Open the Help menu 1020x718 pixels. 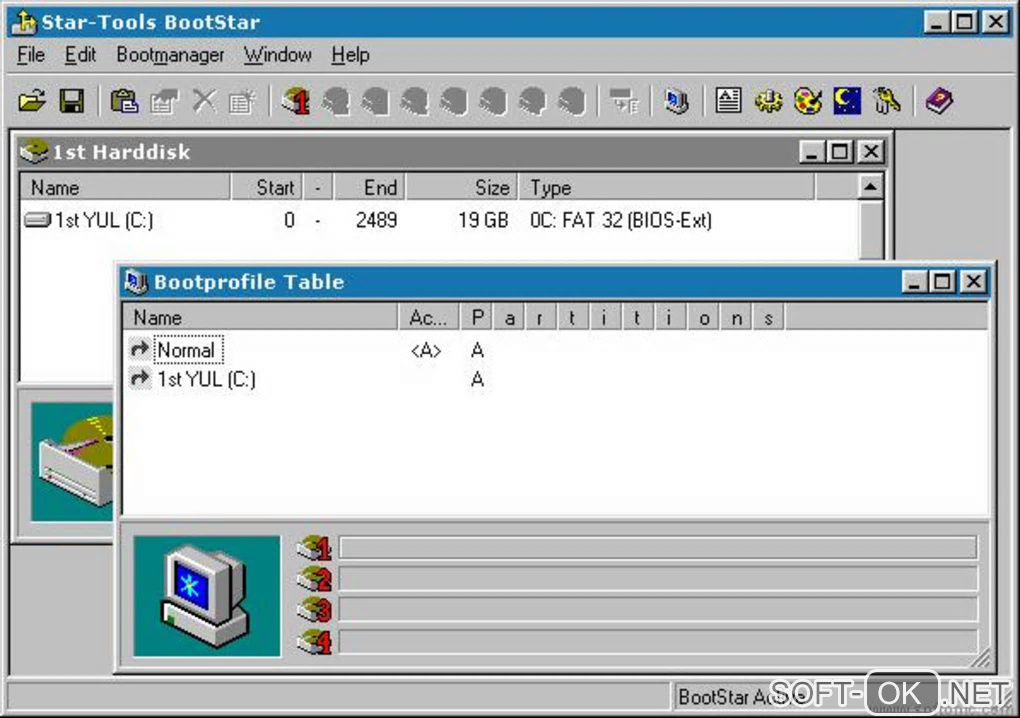[x=350, y=55]
